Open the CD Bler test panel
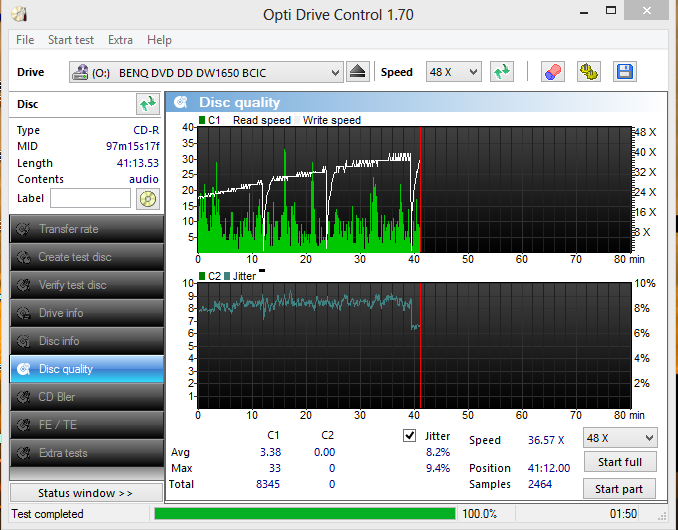The image size is (678, 530). coord(86,397)
